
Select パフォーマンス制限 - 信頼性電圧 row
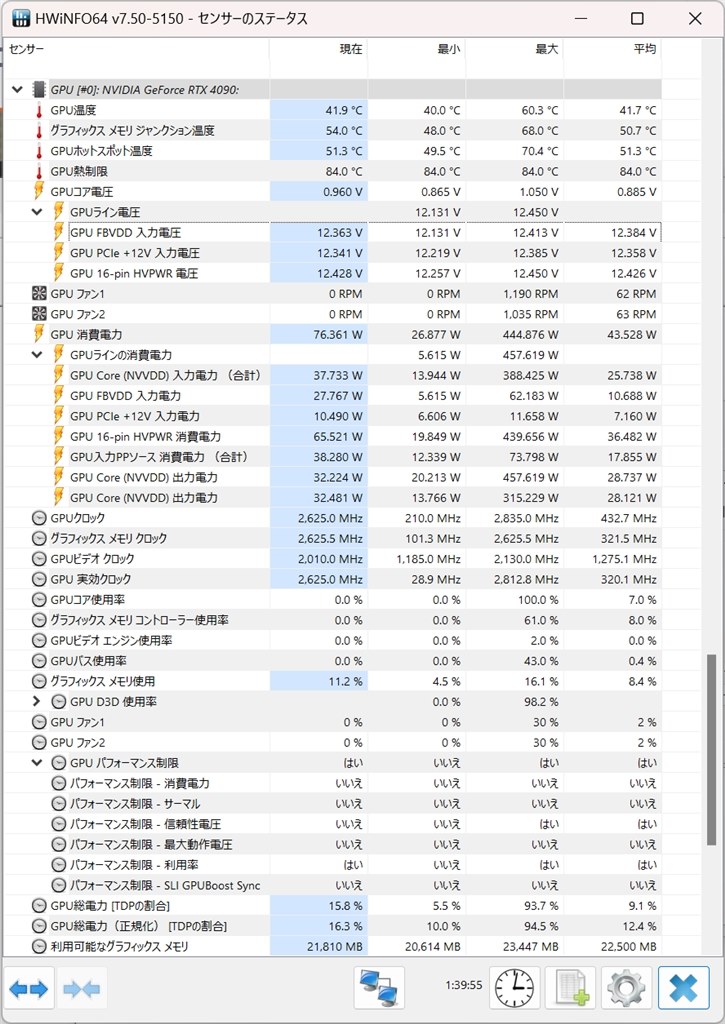tap(332, 824)
